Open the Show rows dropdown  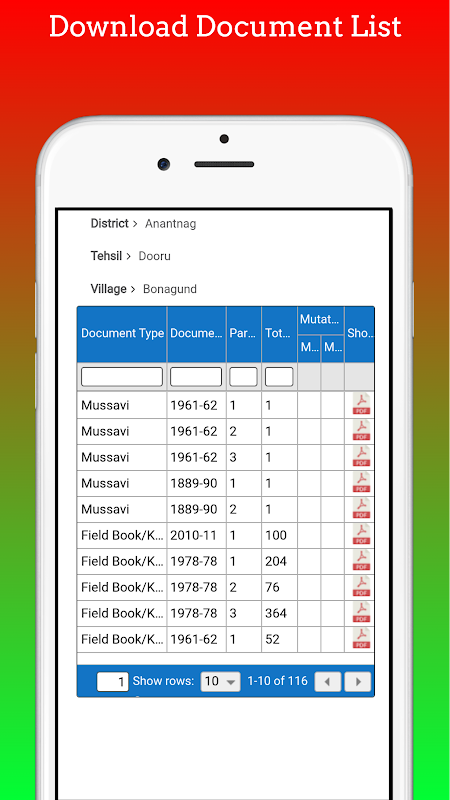click(x=220, y=681)
